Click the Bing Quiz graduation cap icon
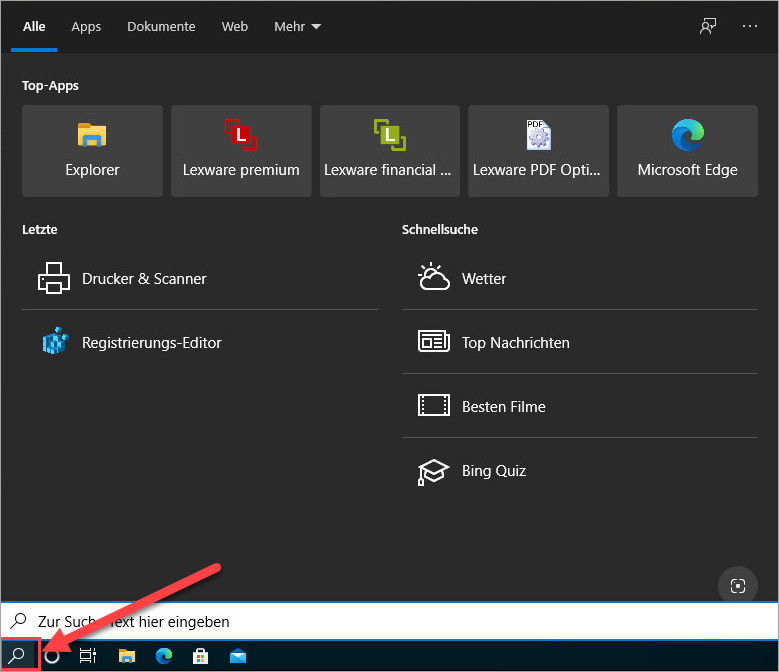The image size is (779, 672). (433, 471)
